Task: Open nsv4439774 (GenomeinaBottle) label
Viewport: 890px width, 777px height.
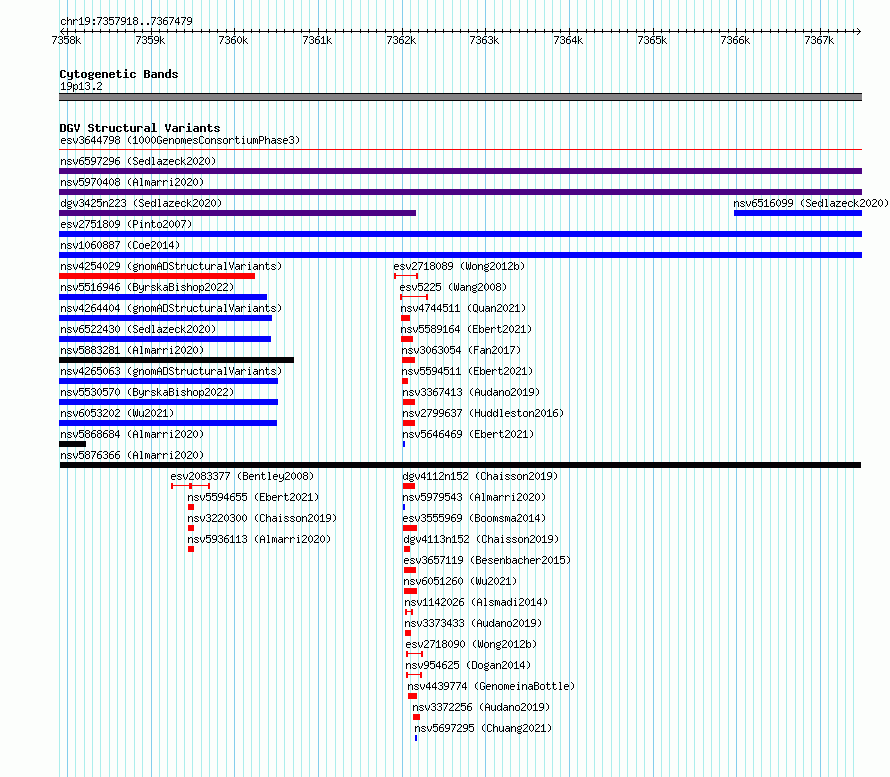Action: (x=491, y=686)
